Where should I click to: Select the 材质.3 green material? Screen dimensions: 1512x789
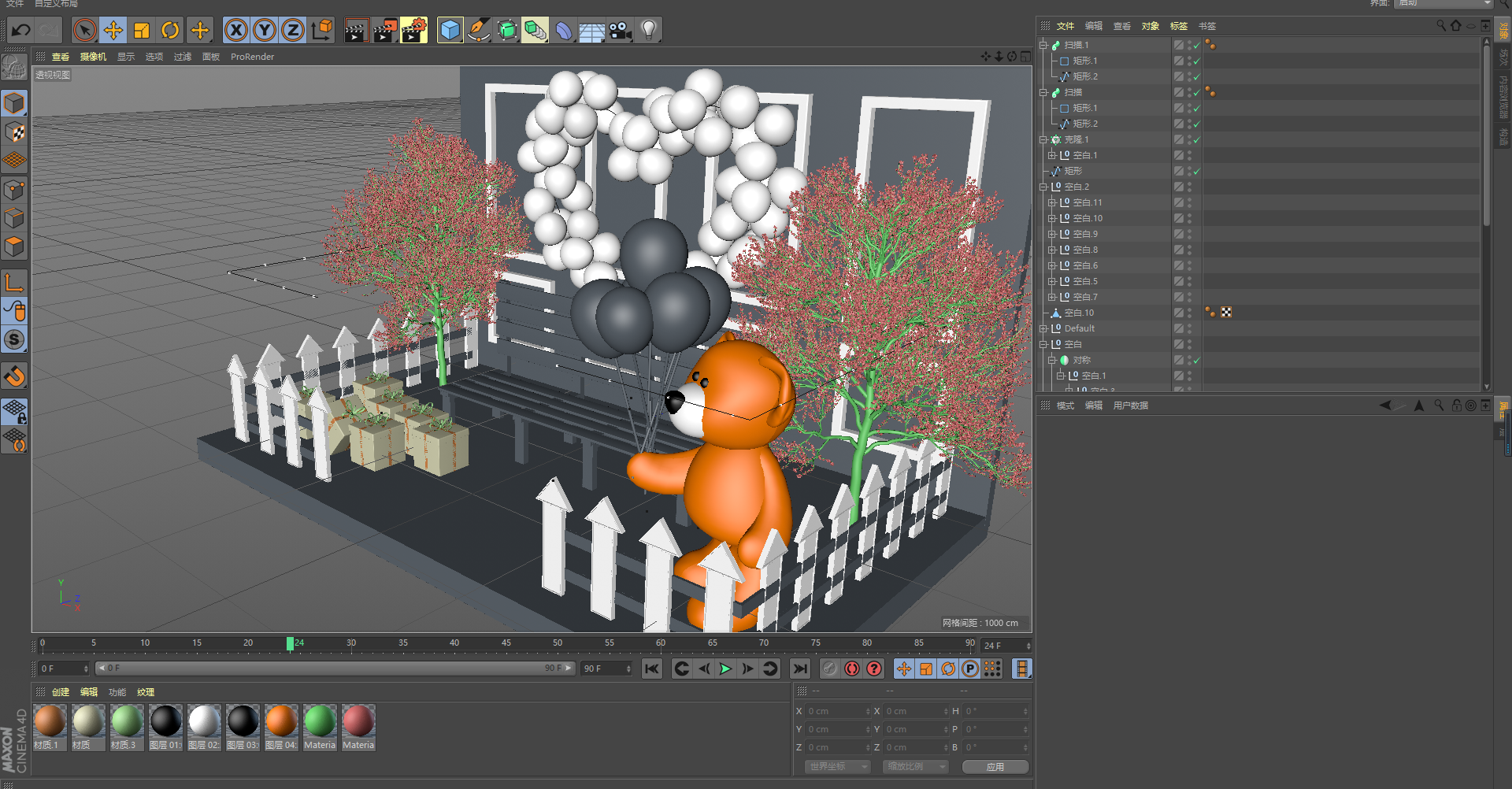[x=127, y=727]
